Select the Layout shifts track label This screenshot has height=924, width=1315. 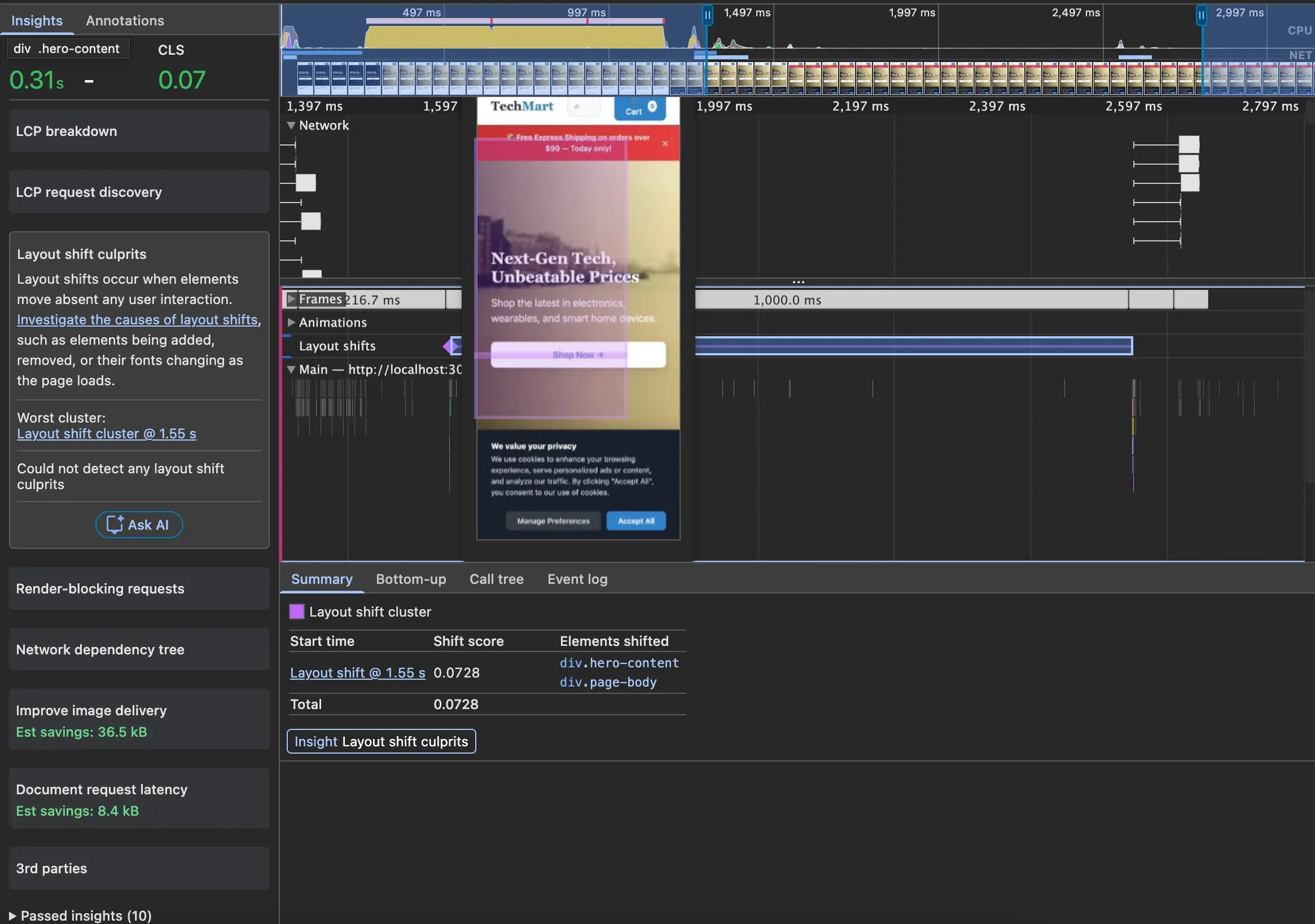[337, 346]
